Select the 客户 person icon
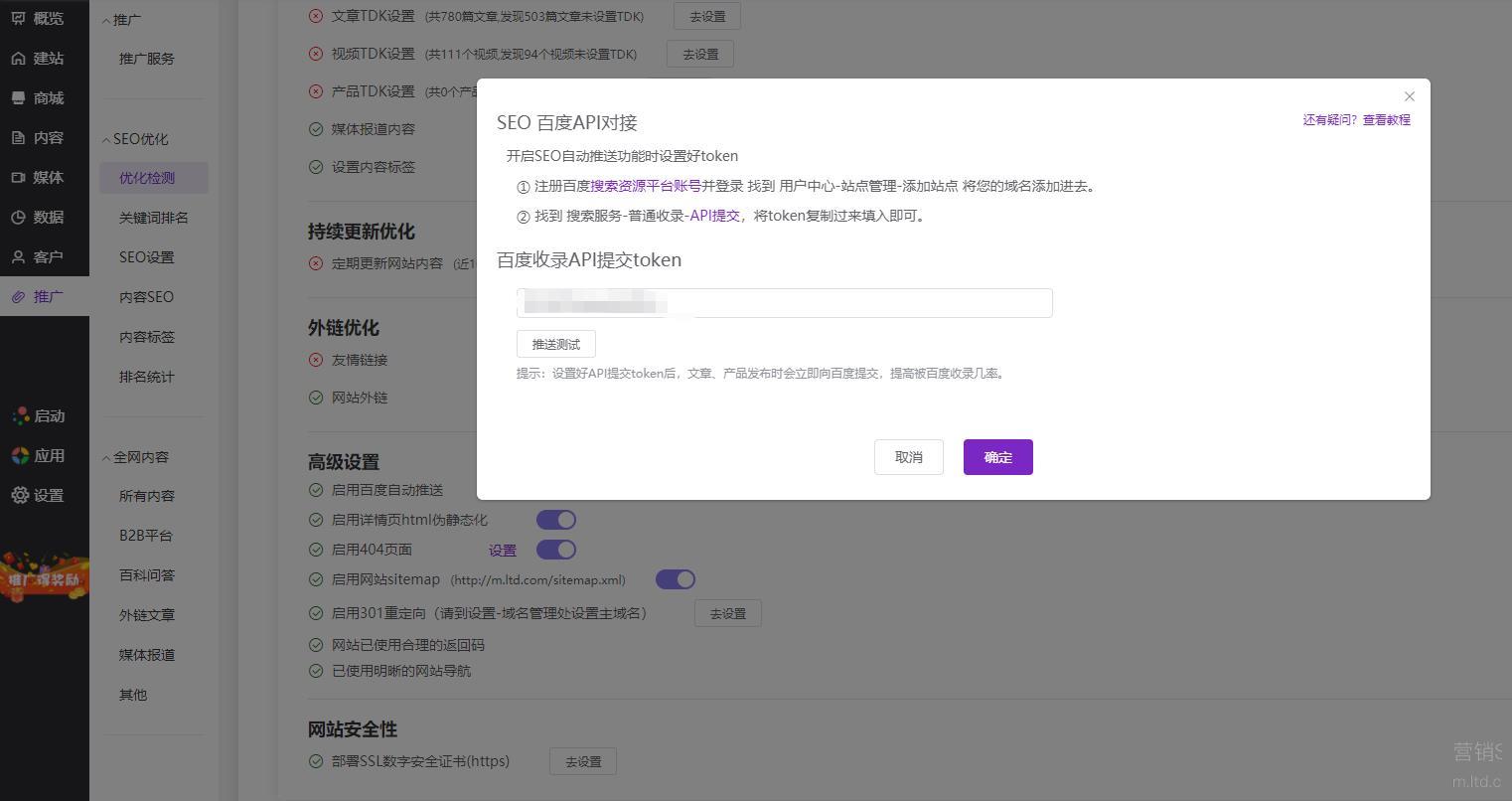This screenshot has width=1512, height=801. pos(18,257)
